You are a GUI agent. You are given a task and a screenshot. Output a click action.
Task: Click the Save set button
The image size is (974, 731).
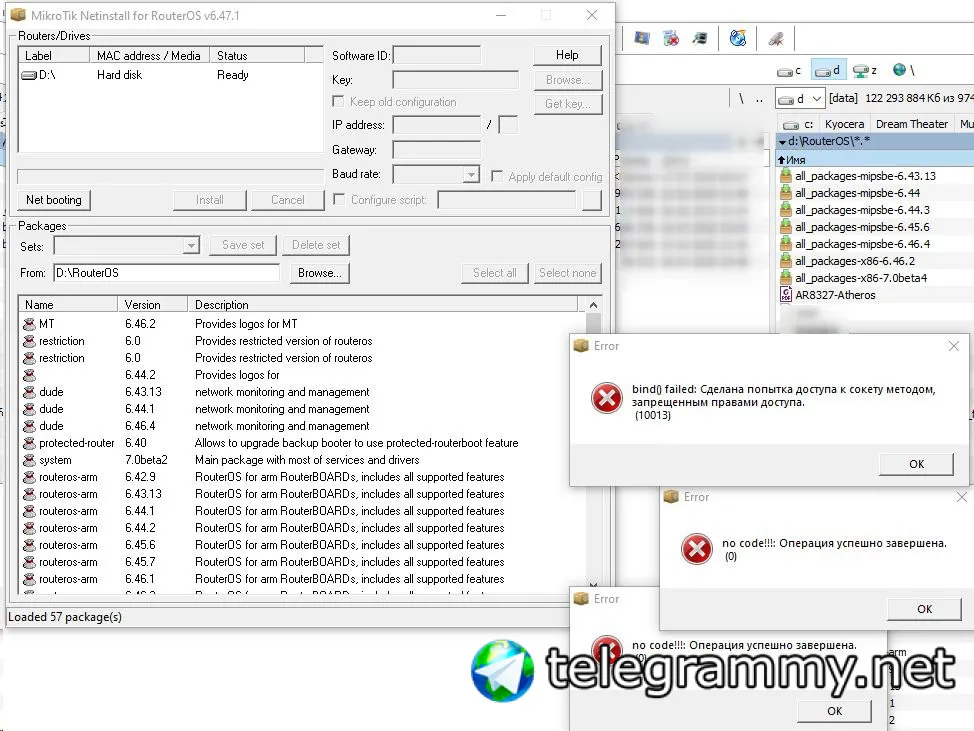244,245
